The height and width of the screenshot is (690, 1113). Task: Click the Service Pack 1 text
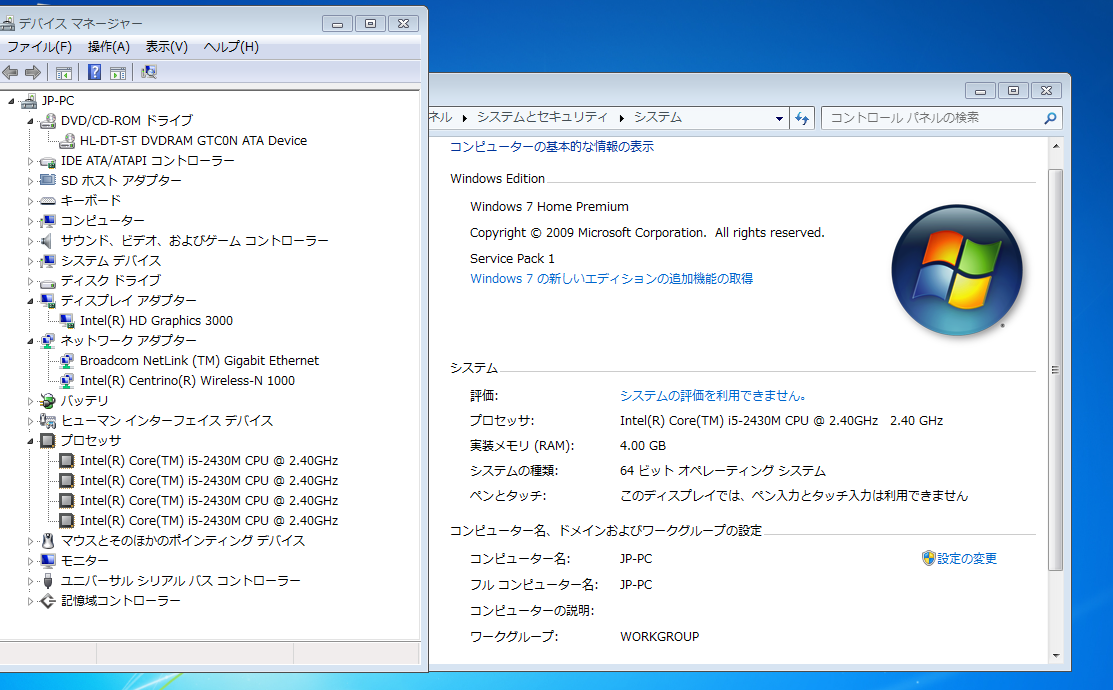pyautogui.click(x=512, y=258)
